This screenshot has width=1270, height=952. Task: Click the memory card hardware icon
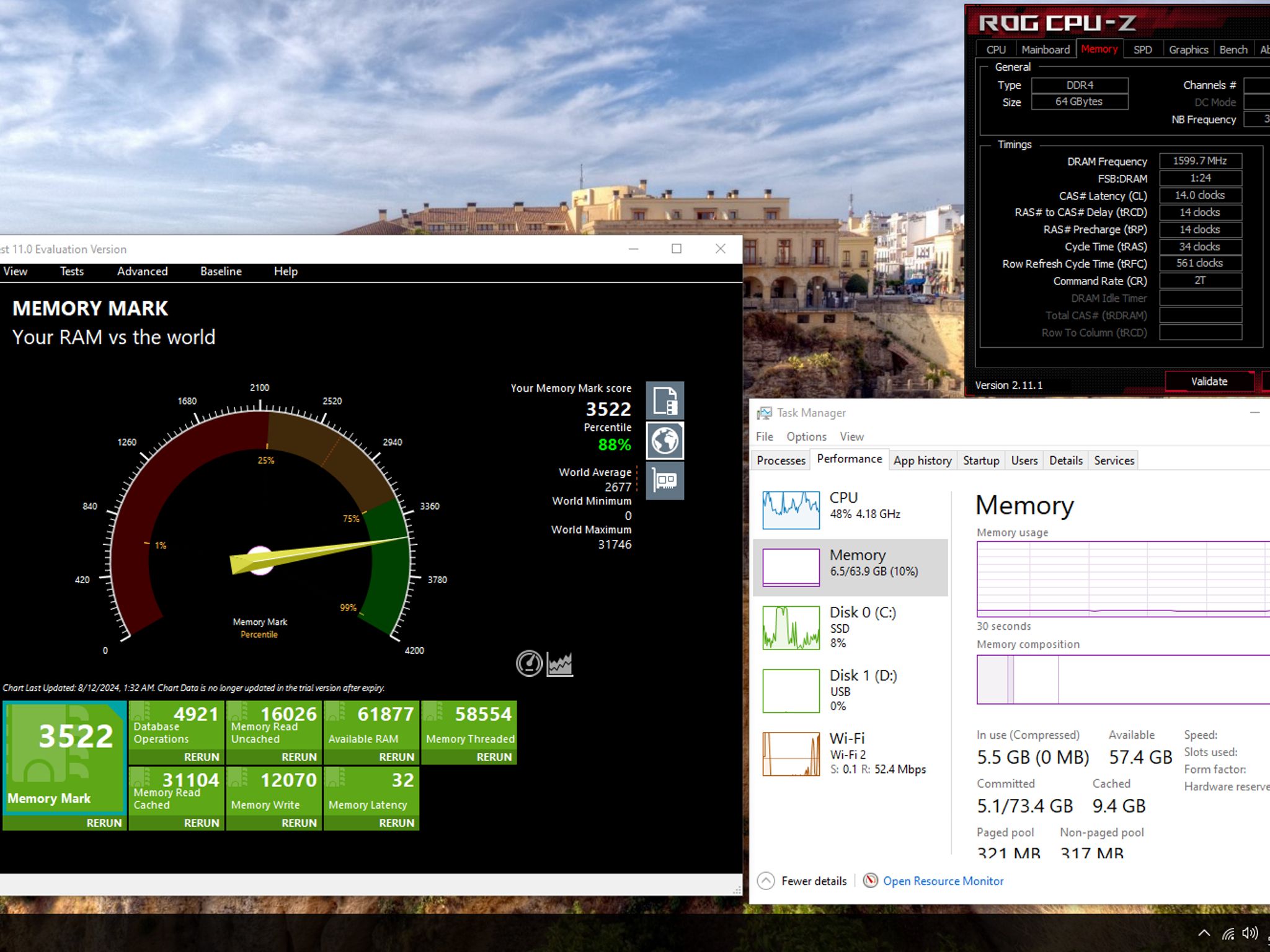pyautogui.click(x=665, y=480)
